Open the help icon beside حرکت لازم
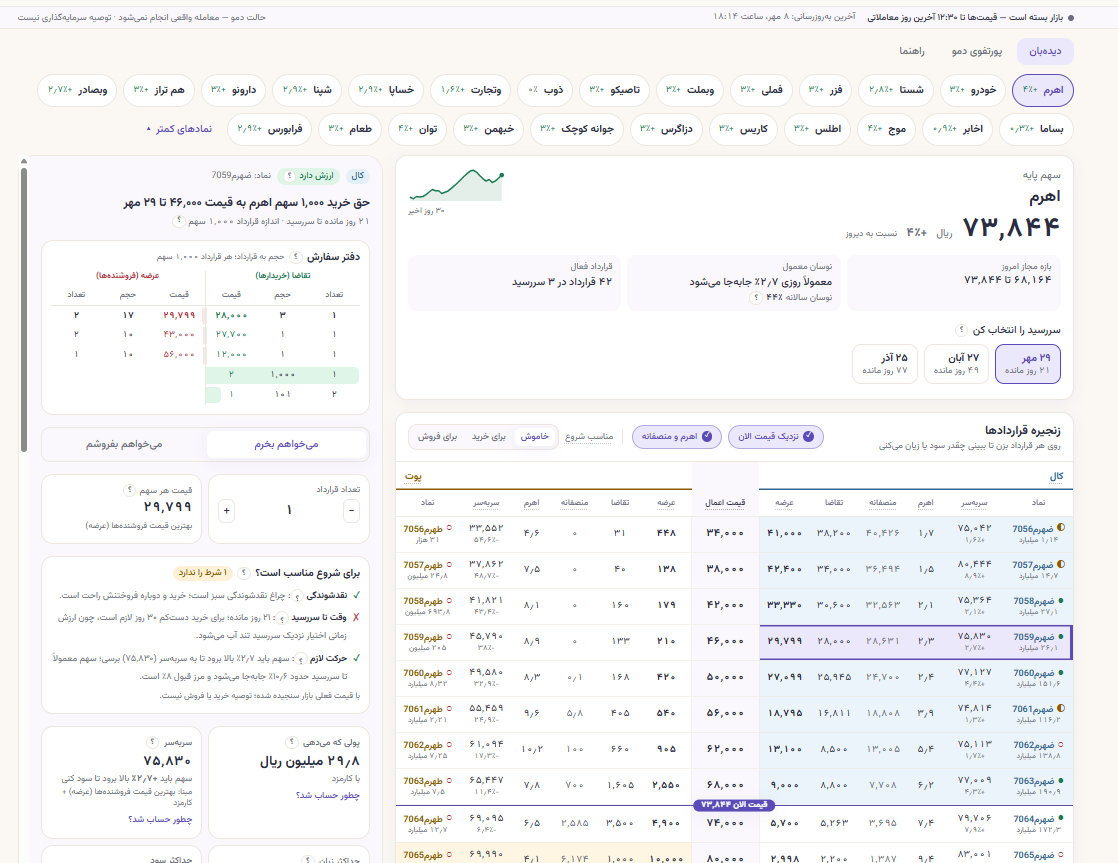 302,659
